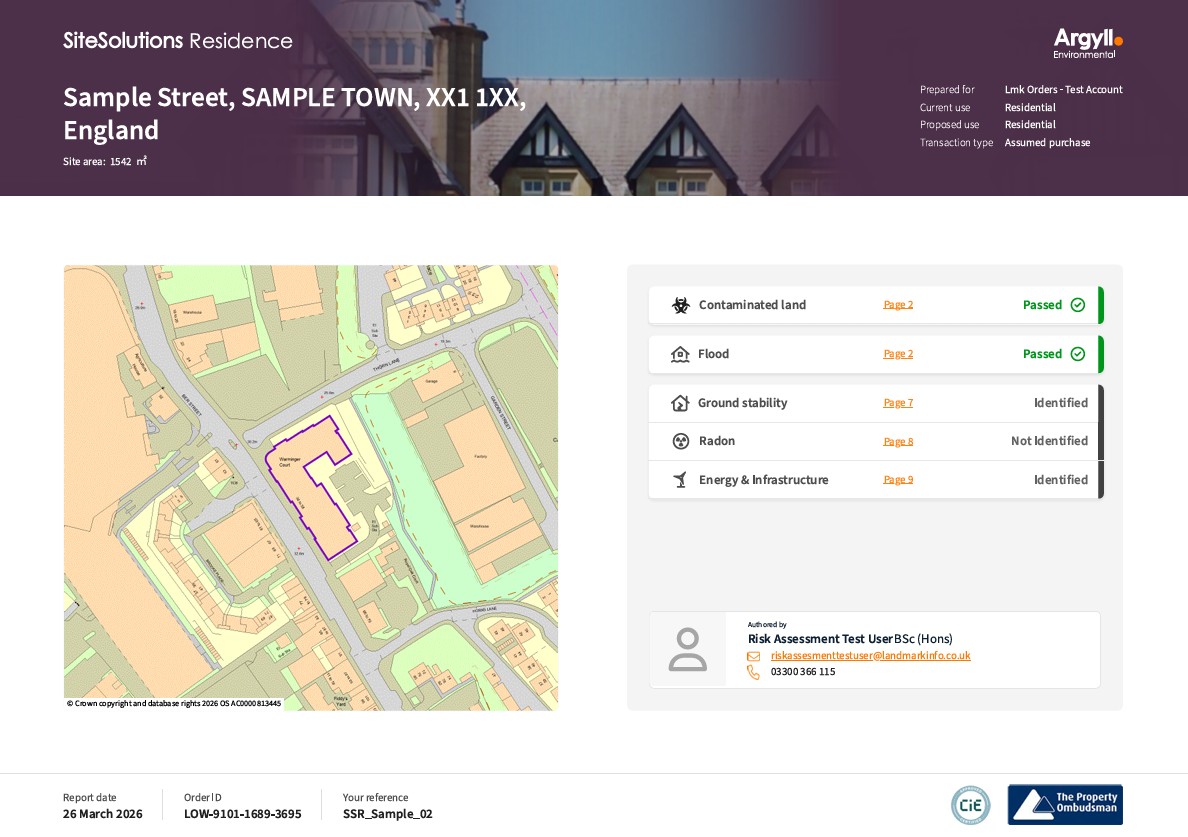
Task: Follow Page 9 Energy & Infrastructure link
Action: [x=898, y=480]
